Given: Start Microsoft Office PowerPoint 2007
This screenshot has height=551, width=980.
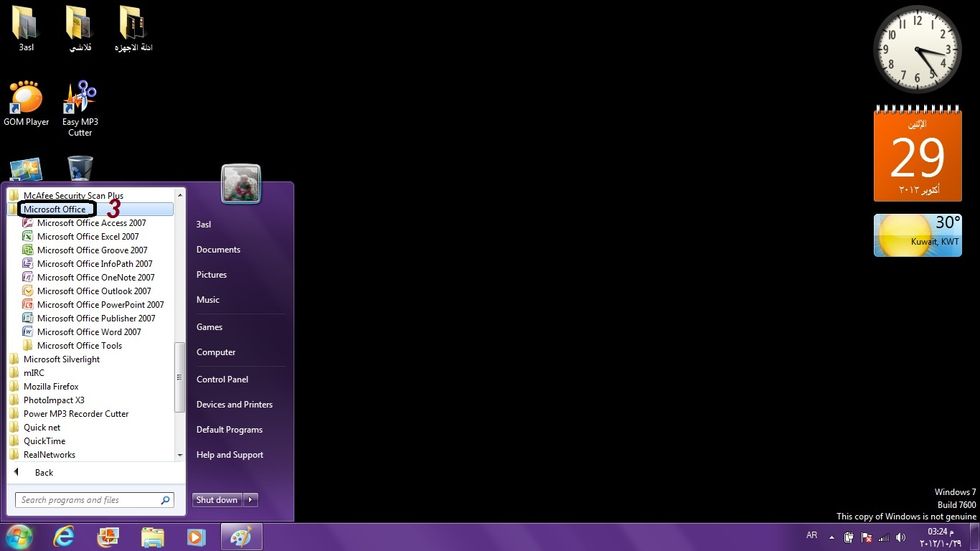Looking at the screenshot, I should [x=100, y=305].
